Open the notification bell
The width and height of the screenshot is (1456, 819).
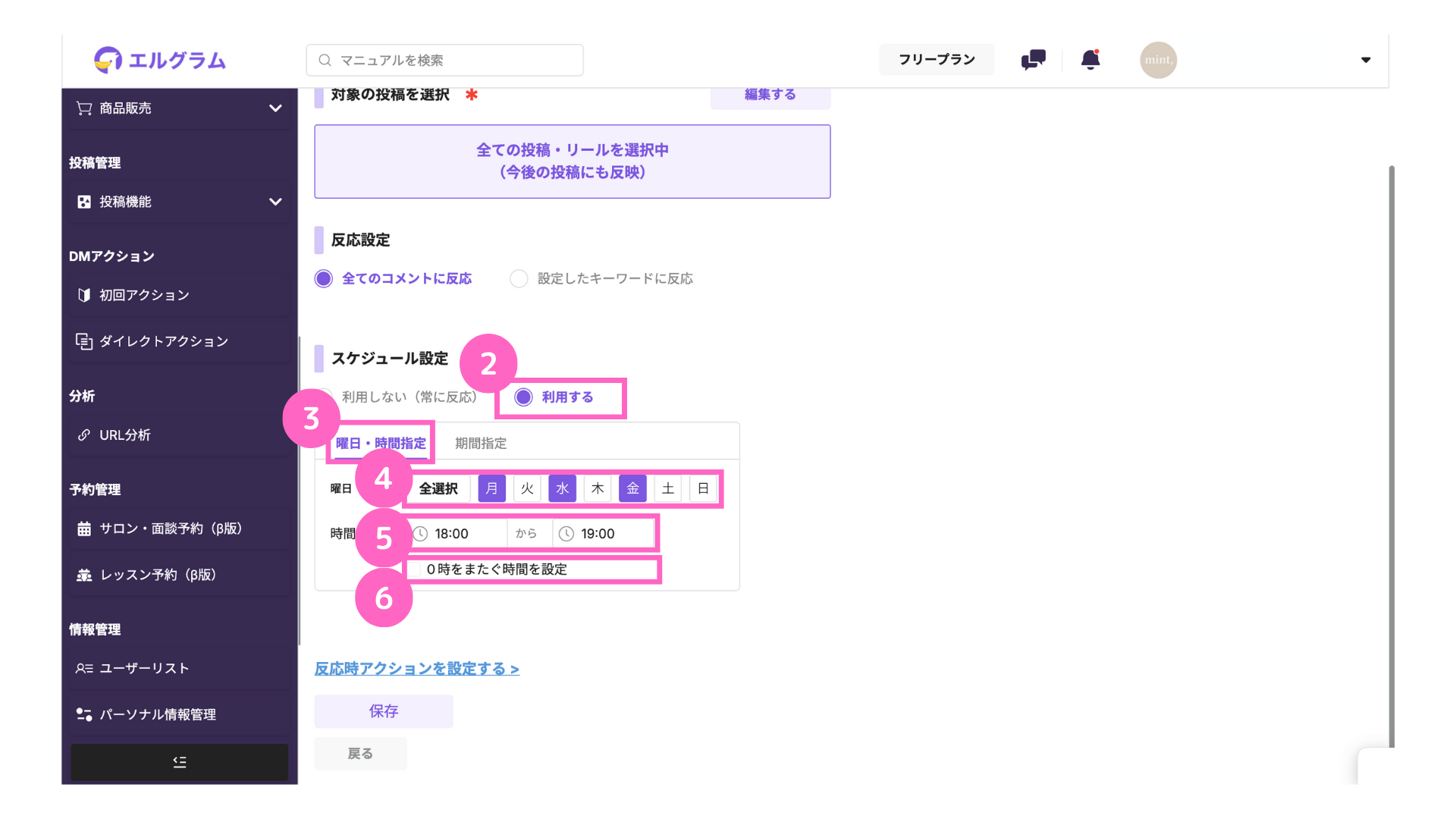(x=1090, y=60)
